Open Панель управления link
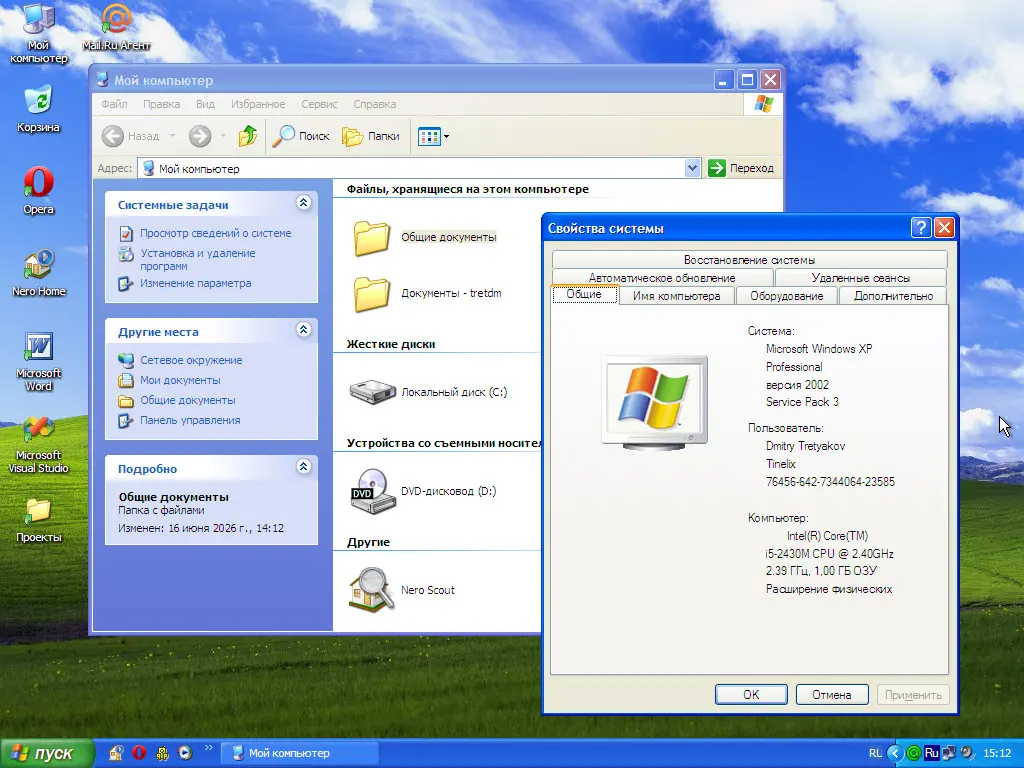This screenshot has height=768, width=1024. (190, 421)
